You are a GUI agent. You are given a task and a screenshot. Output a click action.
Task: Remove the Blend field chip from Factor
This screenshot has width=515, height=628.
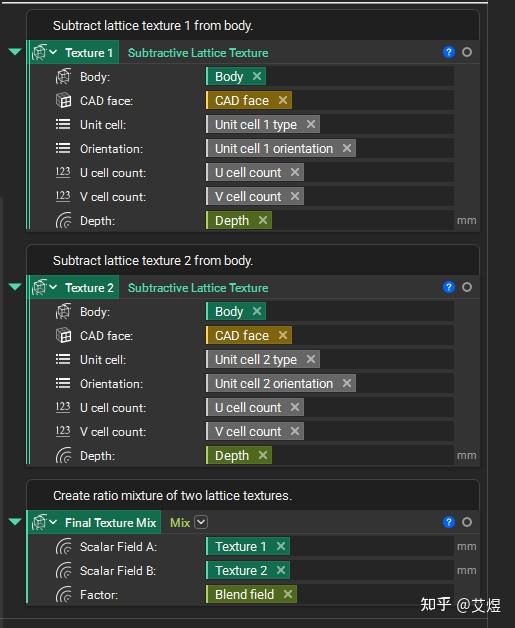click(x=288, y=594)
